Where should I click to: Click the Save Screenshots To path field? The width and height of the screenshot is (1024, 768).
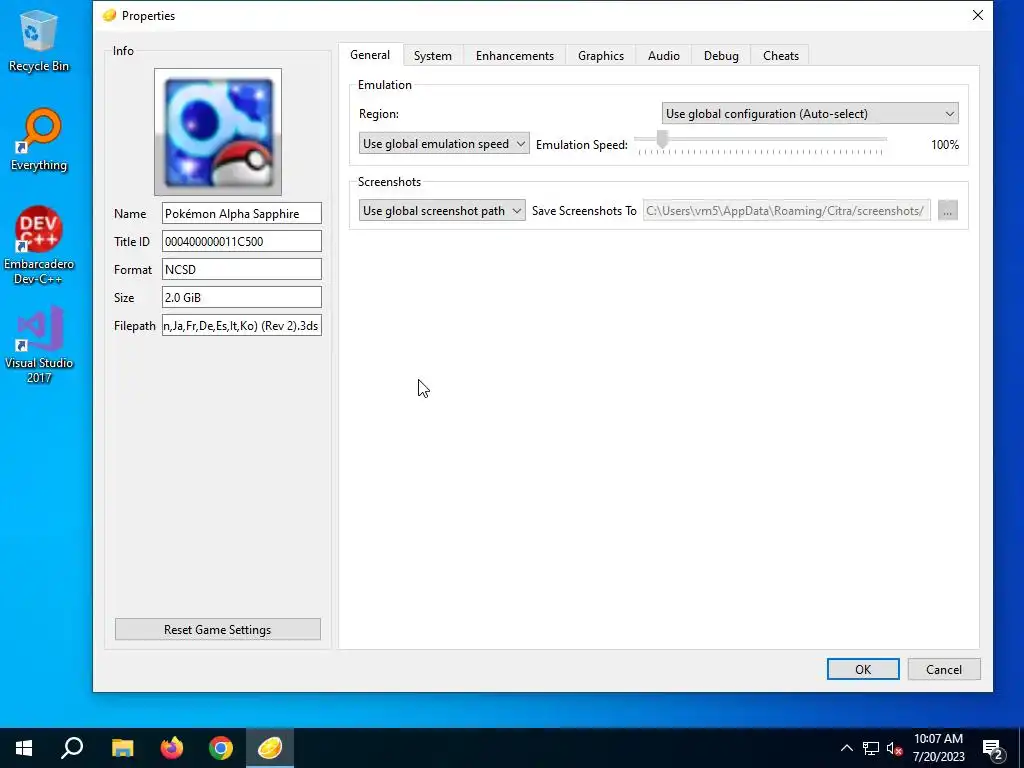point(786,210)
